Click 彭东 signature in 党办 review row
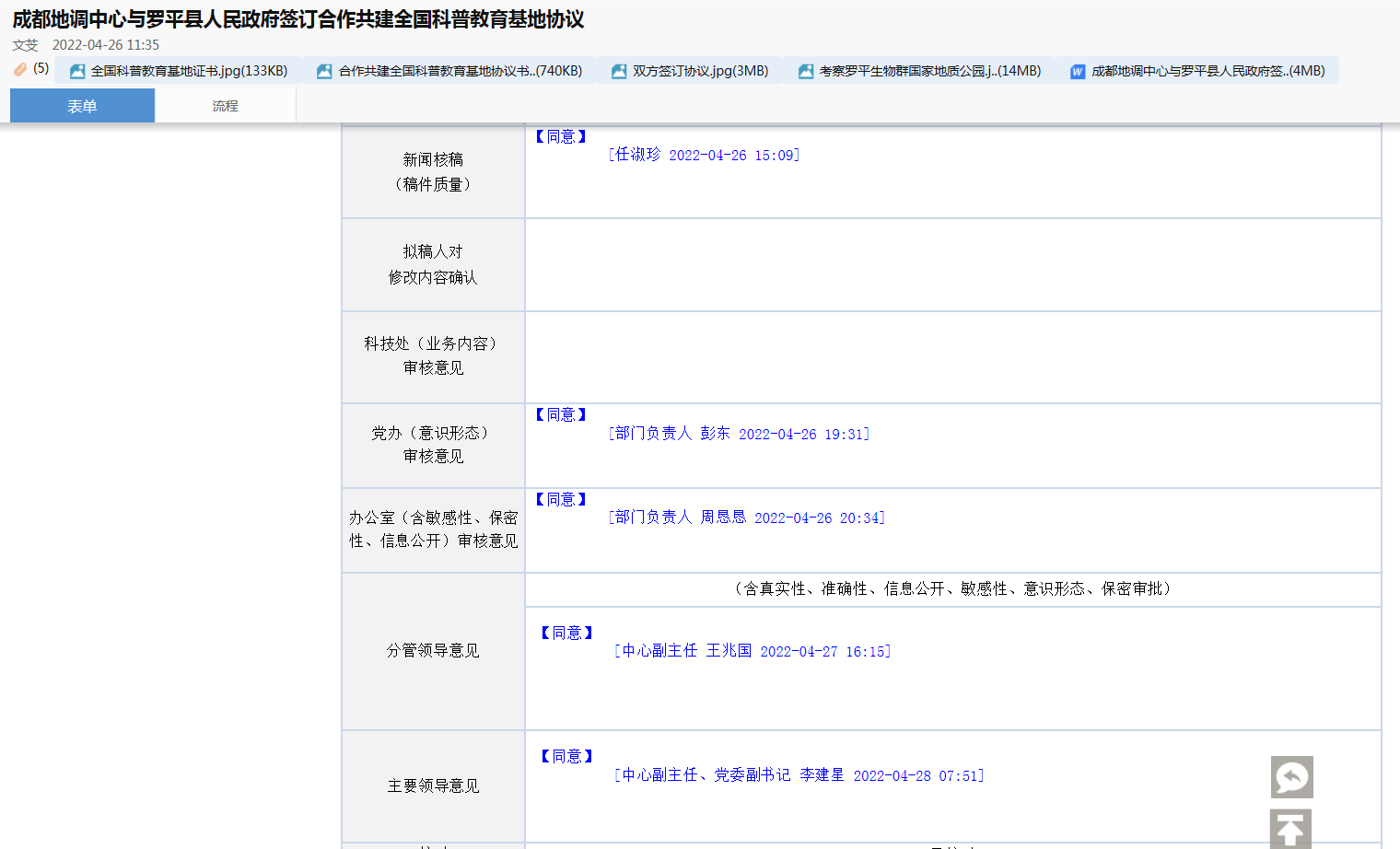 pos(715,434)
